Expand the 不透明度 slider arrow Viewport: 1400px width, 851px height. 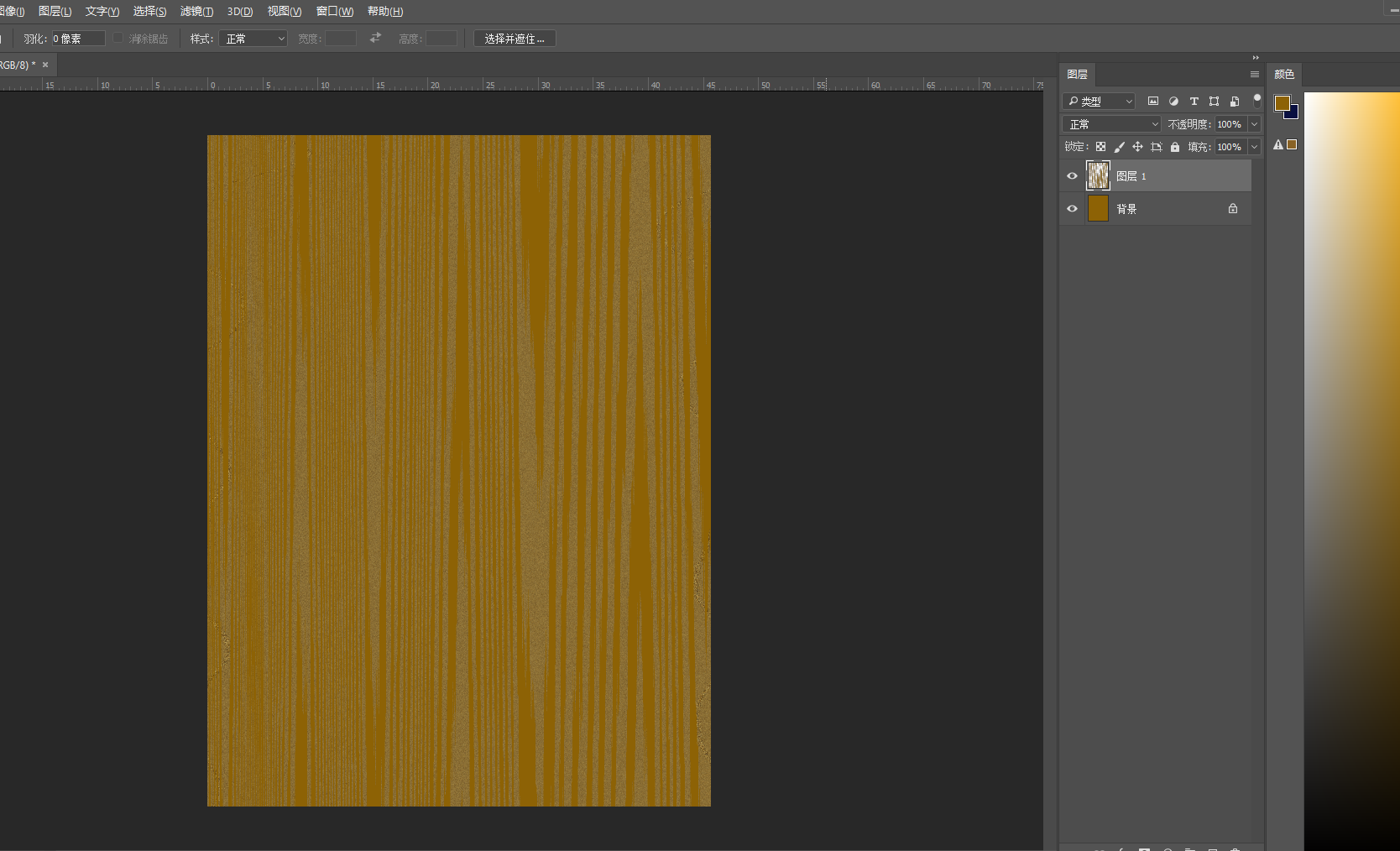(1255, 124)
